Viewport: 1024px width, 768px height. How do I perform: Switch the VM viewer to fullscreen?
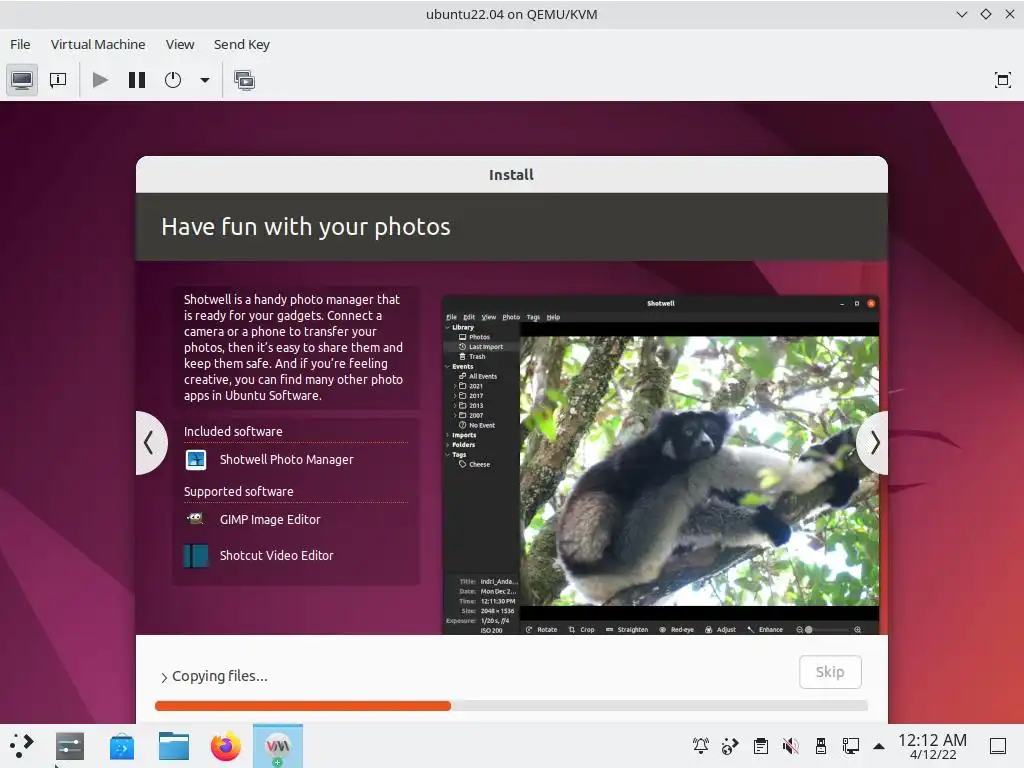[x=1002, y=80]
